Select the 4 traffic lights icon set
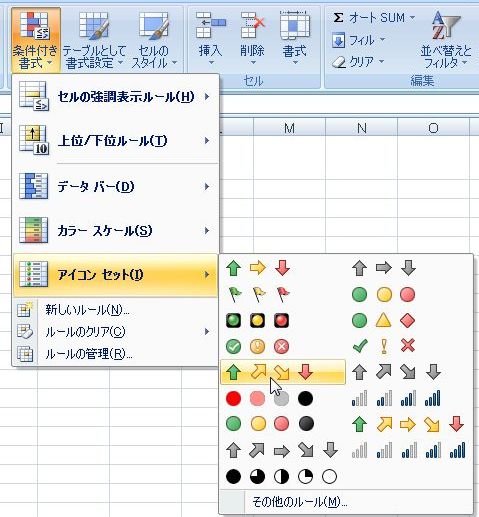Viewport: 479px width, 517px height. [269, 424]
